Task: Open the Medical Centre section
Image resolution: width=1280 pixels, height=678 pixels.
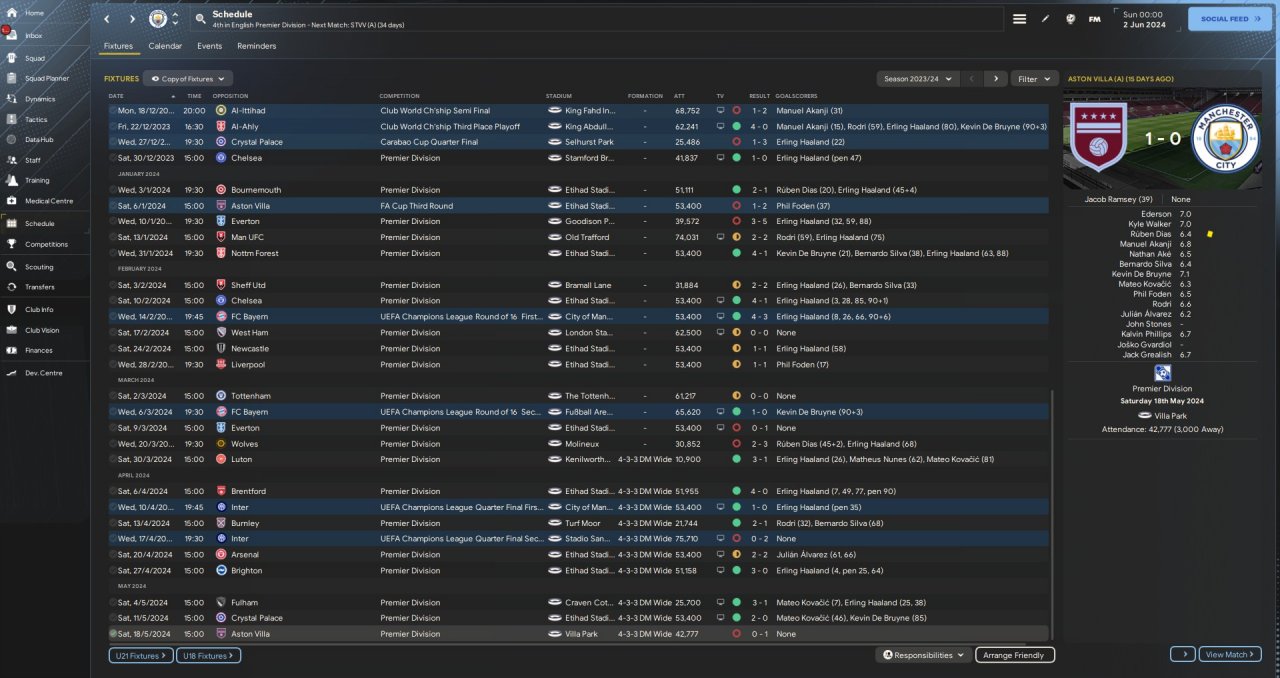Action: point(48,201)
